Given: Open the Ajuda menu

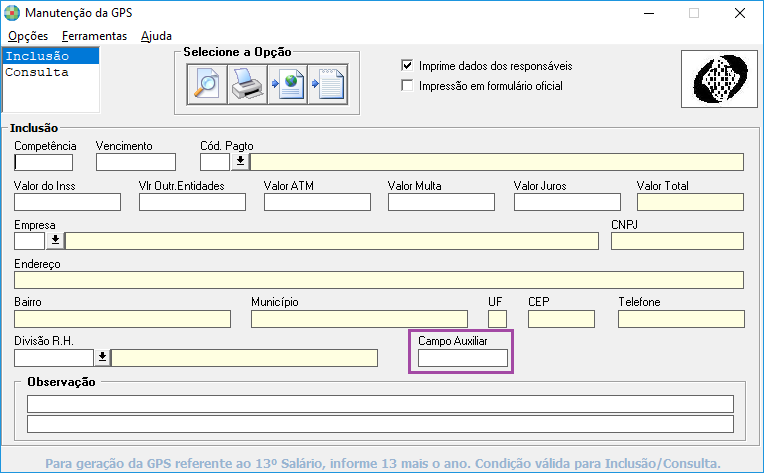Looking at the screenshot, I should tap(156, 36).
